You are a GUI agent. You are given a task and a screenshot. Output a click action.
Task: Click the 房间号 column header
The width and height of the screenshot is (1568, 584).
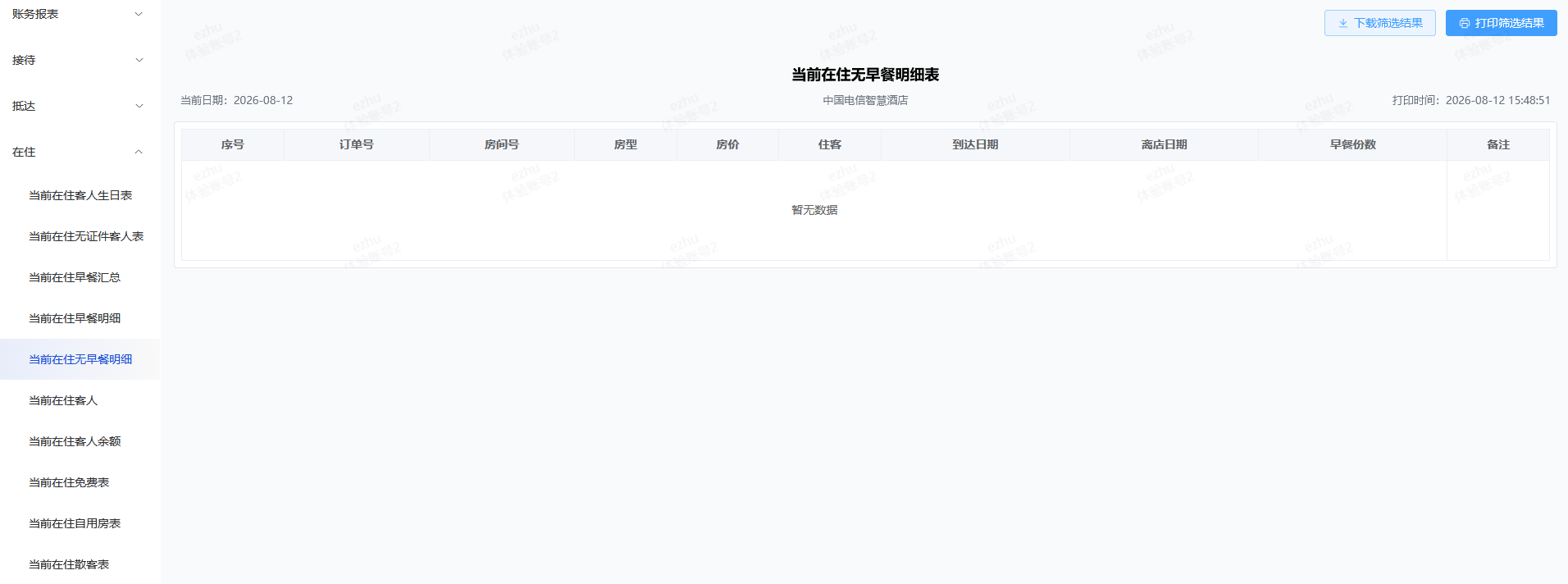[x=502, y=144]
